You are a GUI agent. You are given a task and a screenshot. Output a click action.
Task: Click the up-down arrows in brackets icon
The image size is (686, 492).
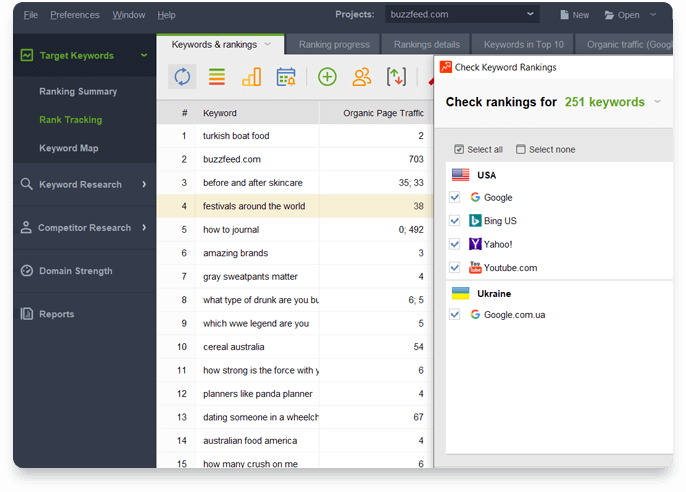tap(397, 77)
